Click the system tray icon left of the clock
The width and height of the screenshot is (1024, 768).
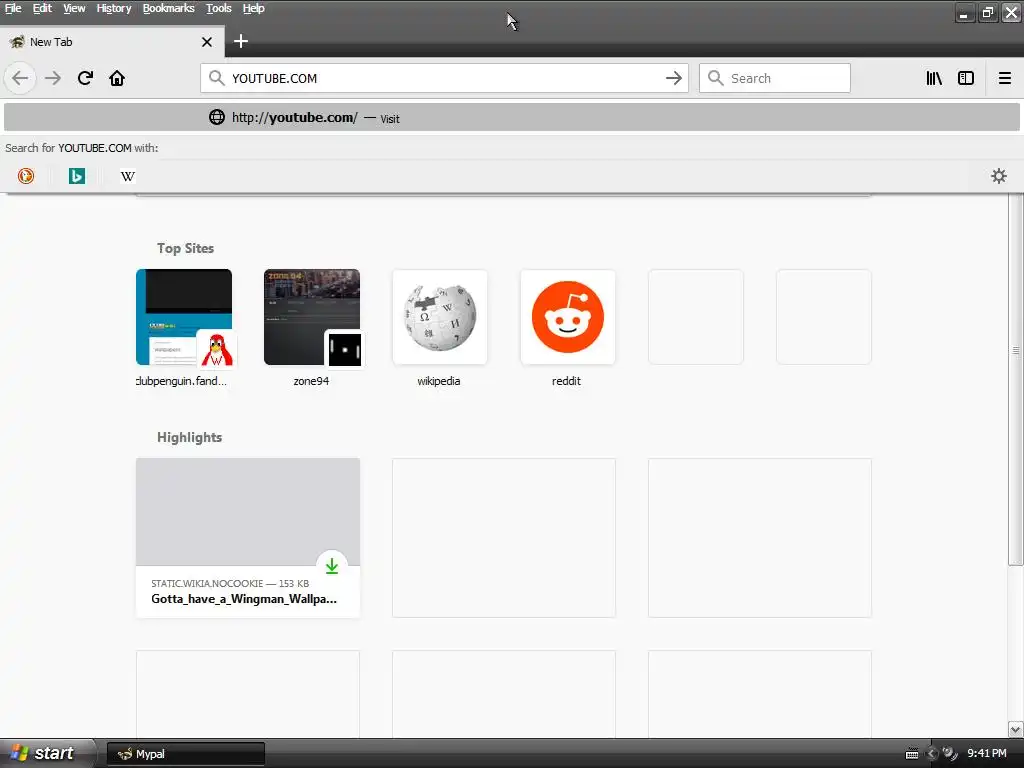(950, 754)
